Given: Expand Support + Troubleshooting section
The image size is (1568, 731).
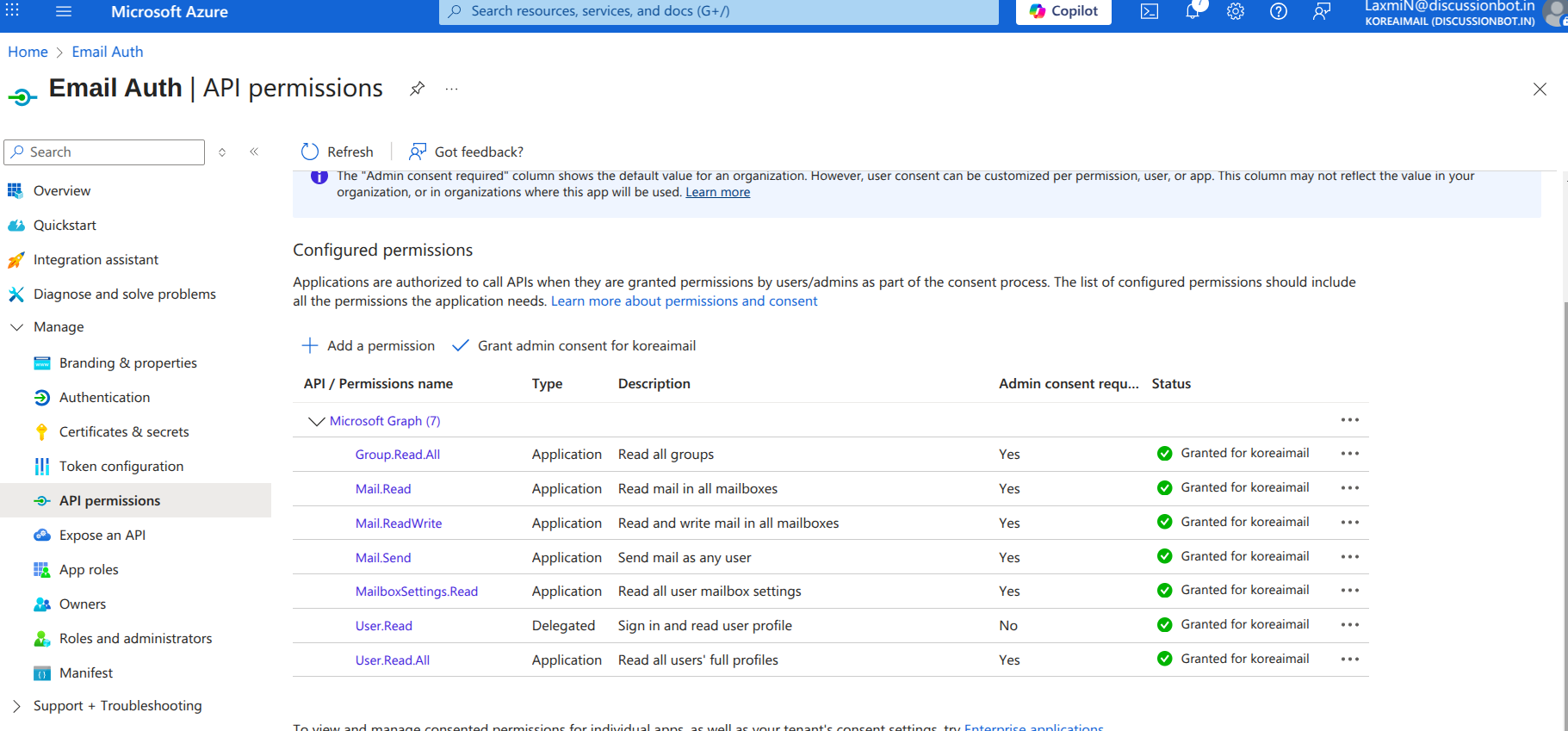Looking at the screenshot, I should (x=16, y=706).
